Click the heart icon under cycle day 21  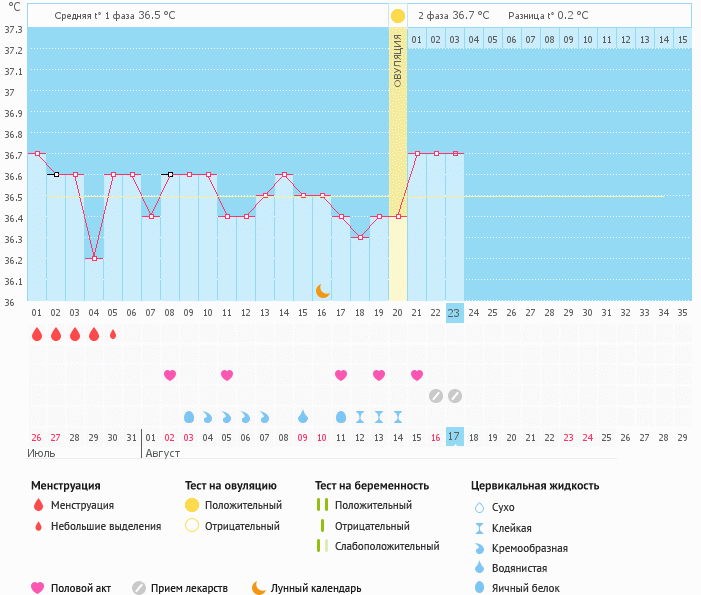pyautogui.click(x=417, y=375)
